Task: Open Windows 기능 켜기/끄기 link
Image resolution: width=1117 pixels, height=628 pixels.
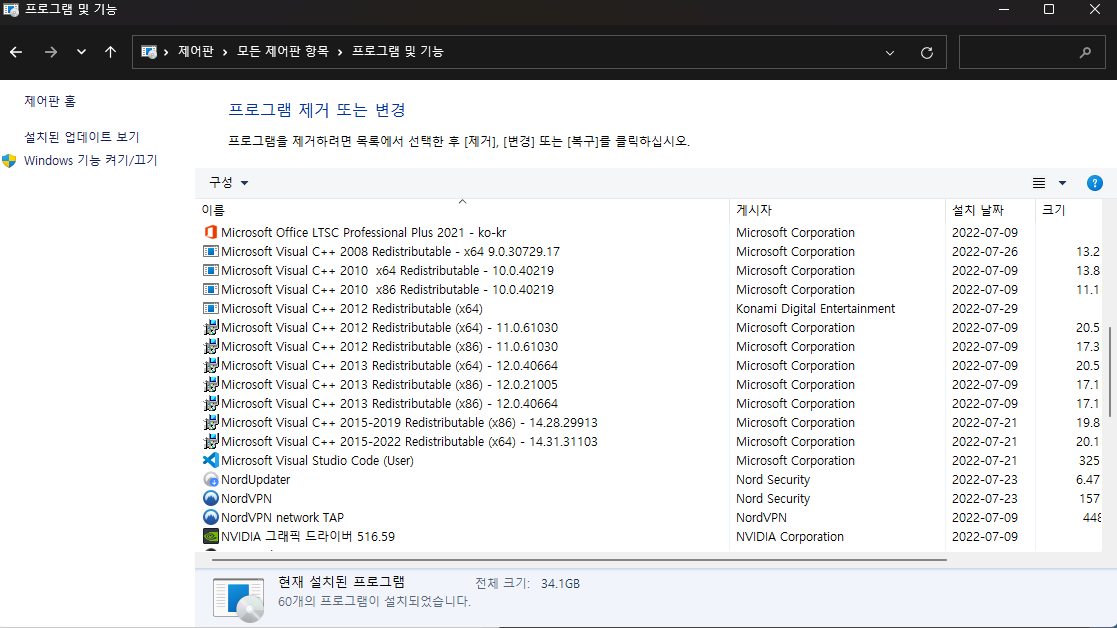Action: (90, 160)
